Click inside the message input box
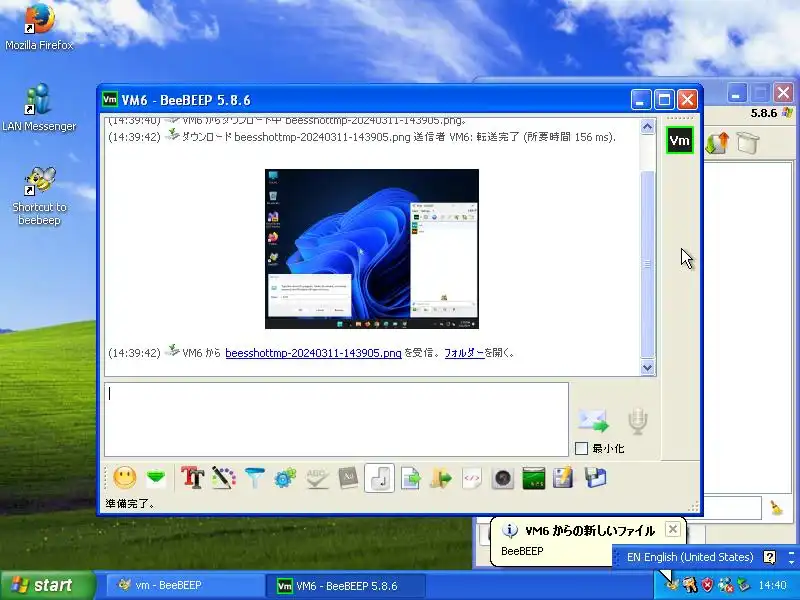This screenshot has height=600, width=800. [x=336, y=419]
